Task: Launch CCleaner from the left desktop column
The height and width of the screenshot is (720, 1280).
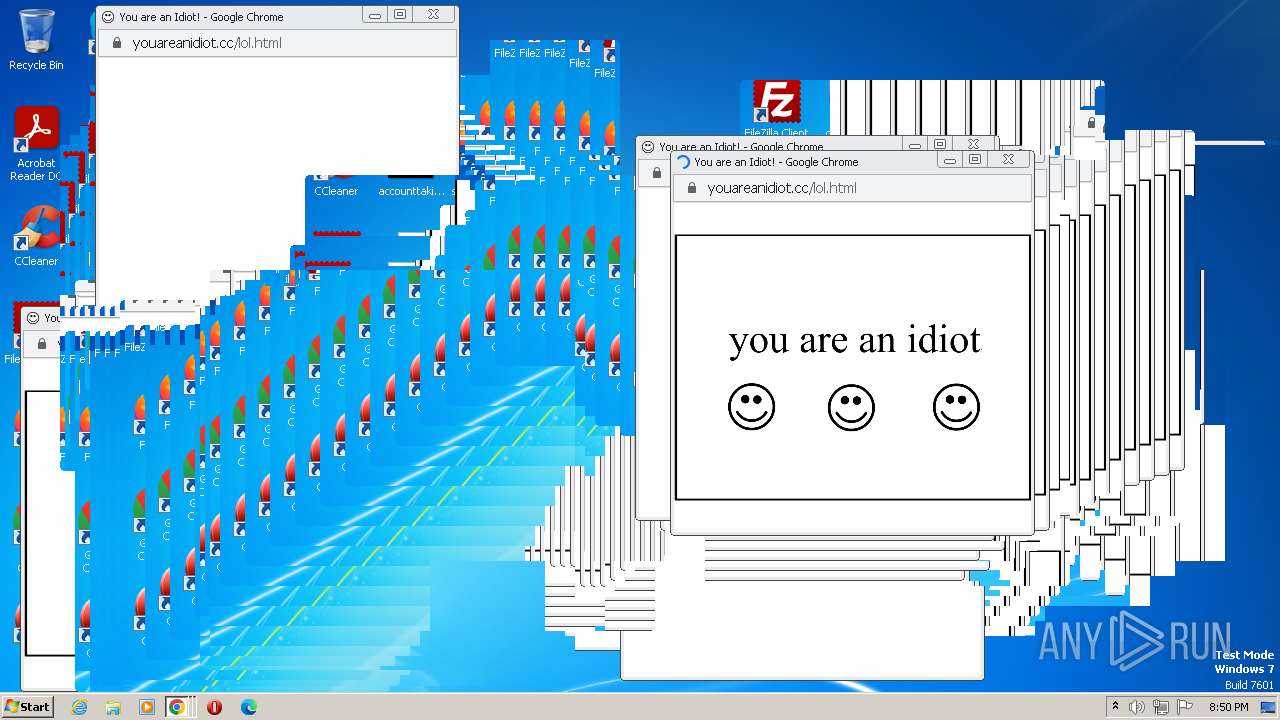Action: pyautogui.click(x=36, y=236)
